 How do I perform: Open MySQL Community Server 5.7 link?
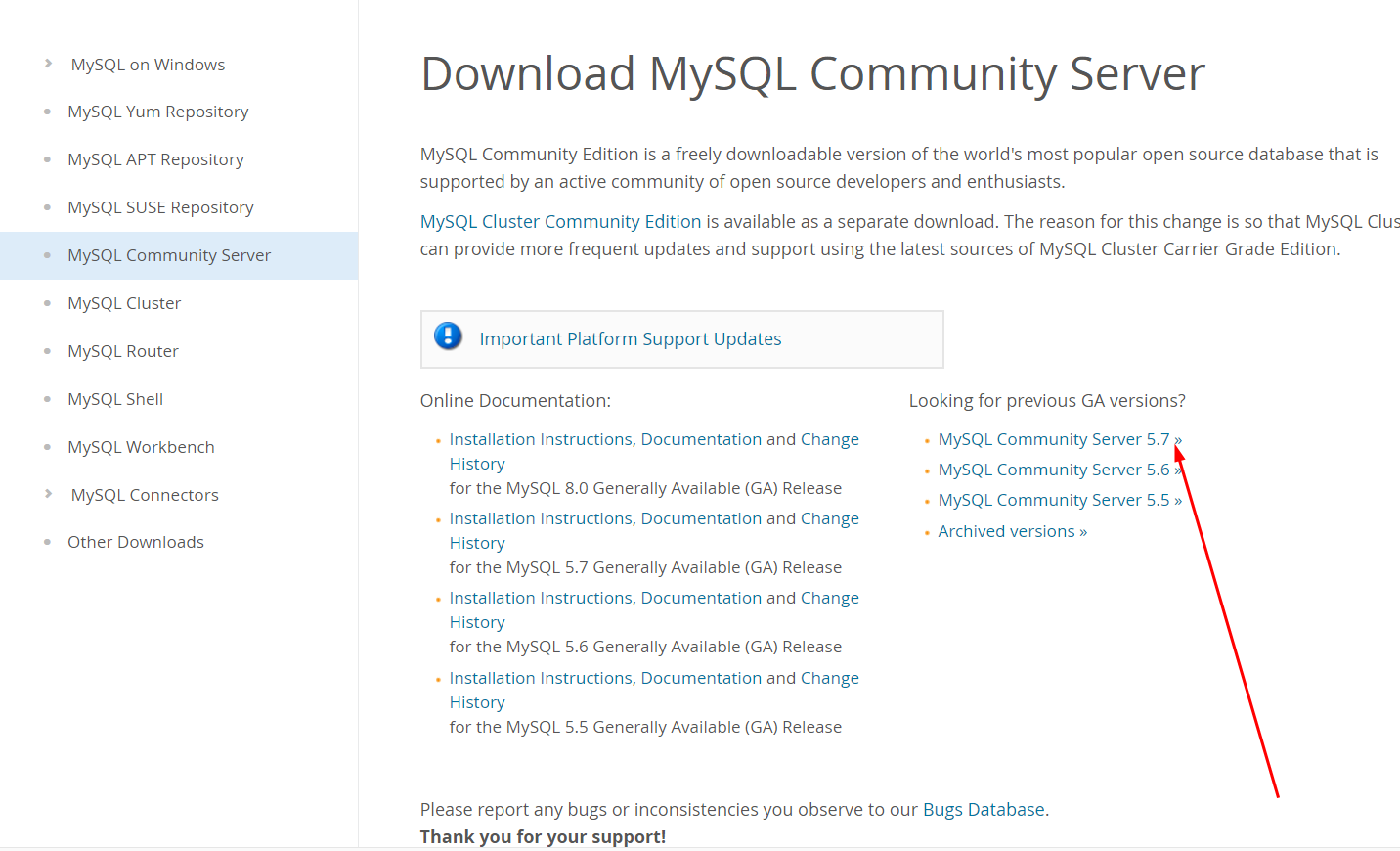tap(1060, 439)
